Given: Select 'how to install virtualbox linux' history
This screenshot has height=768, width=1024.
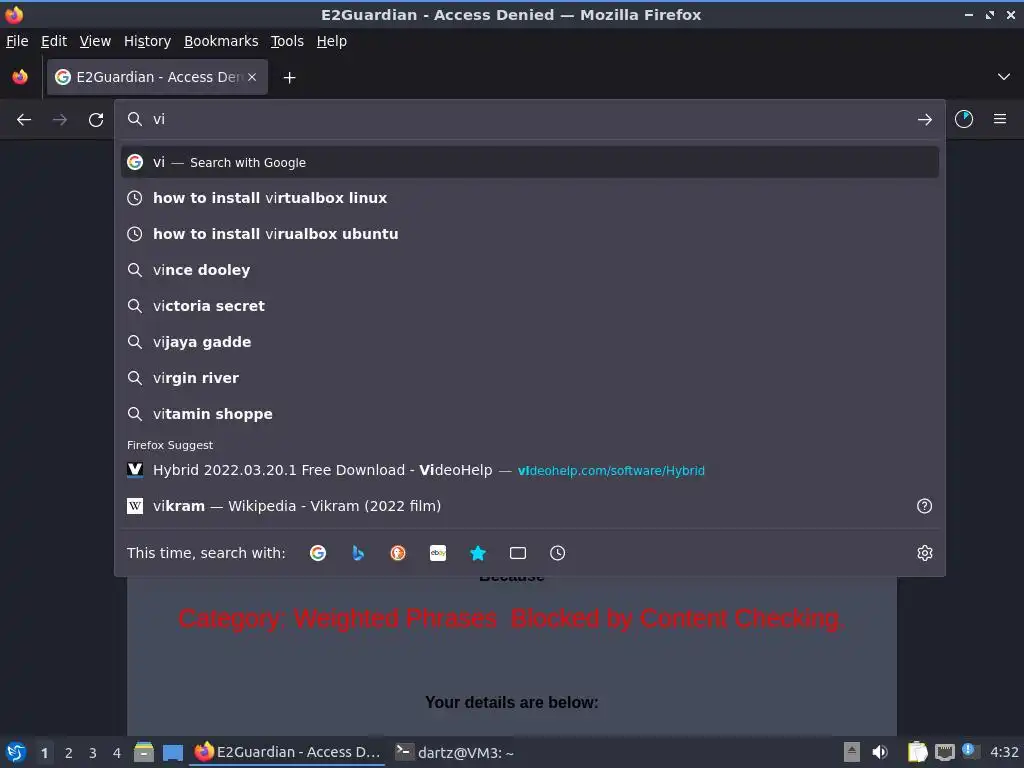Looking at the screenshot, I should click(x=530, y=198).
